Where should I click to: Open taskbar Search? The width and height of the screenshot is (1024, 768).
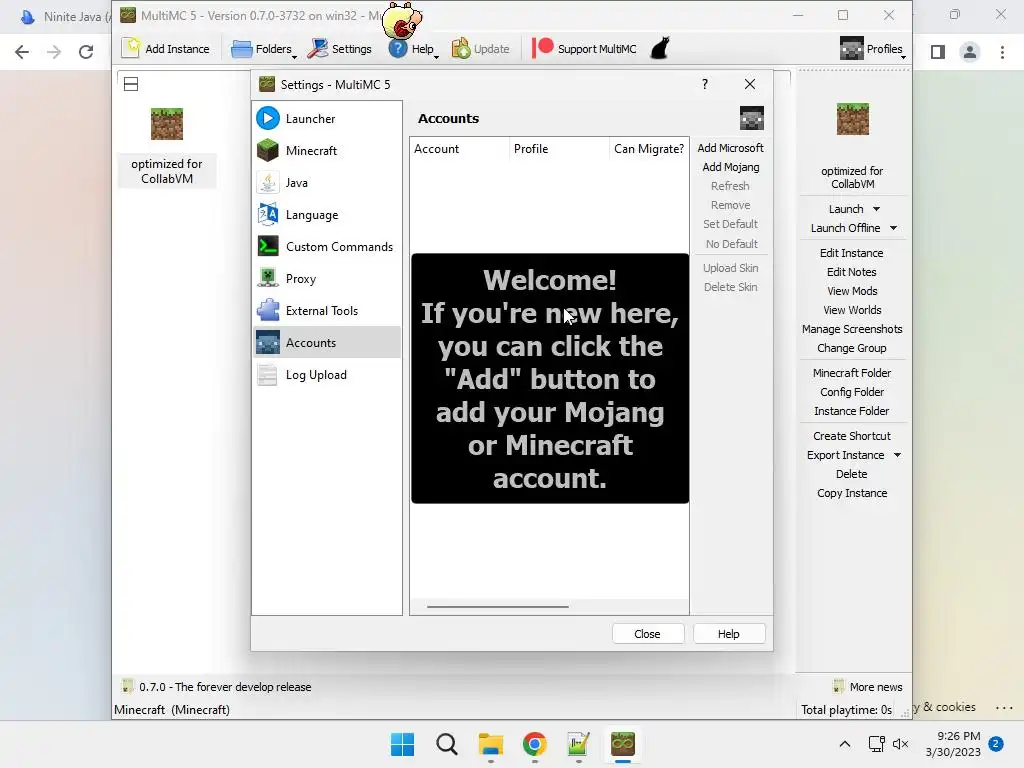(447, 744)
